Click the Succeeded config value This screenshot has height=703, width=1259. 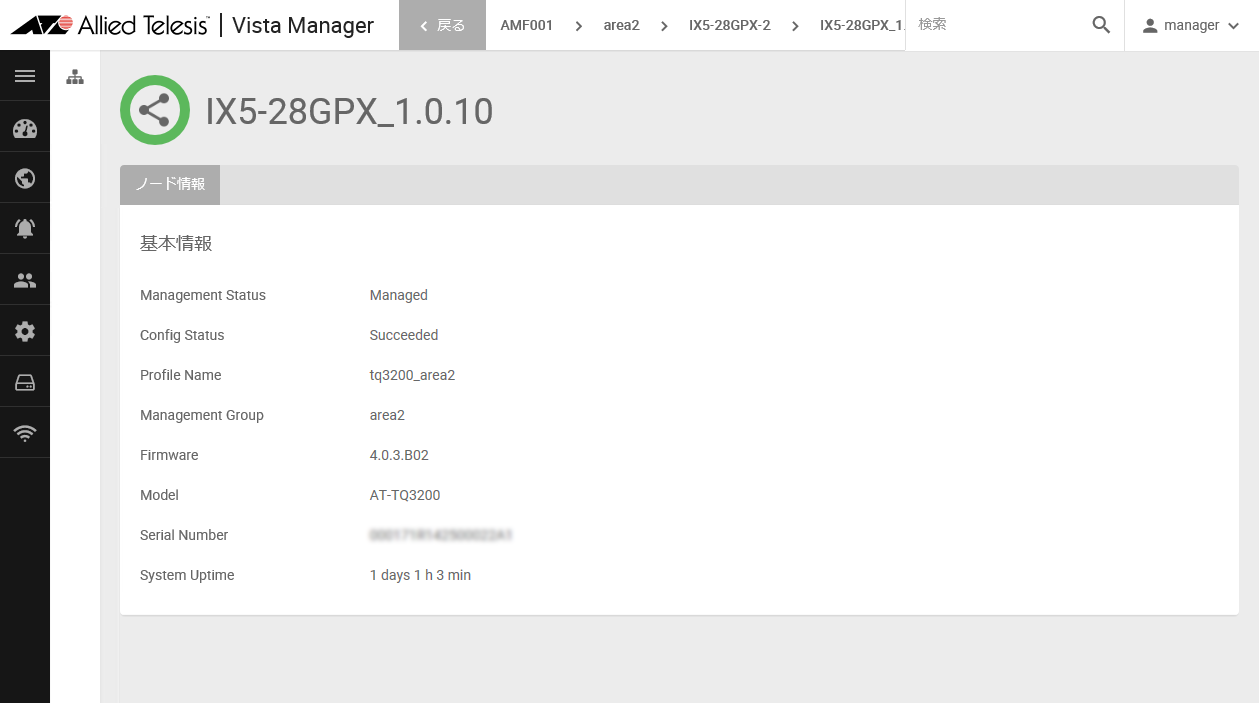coord(404,335)
